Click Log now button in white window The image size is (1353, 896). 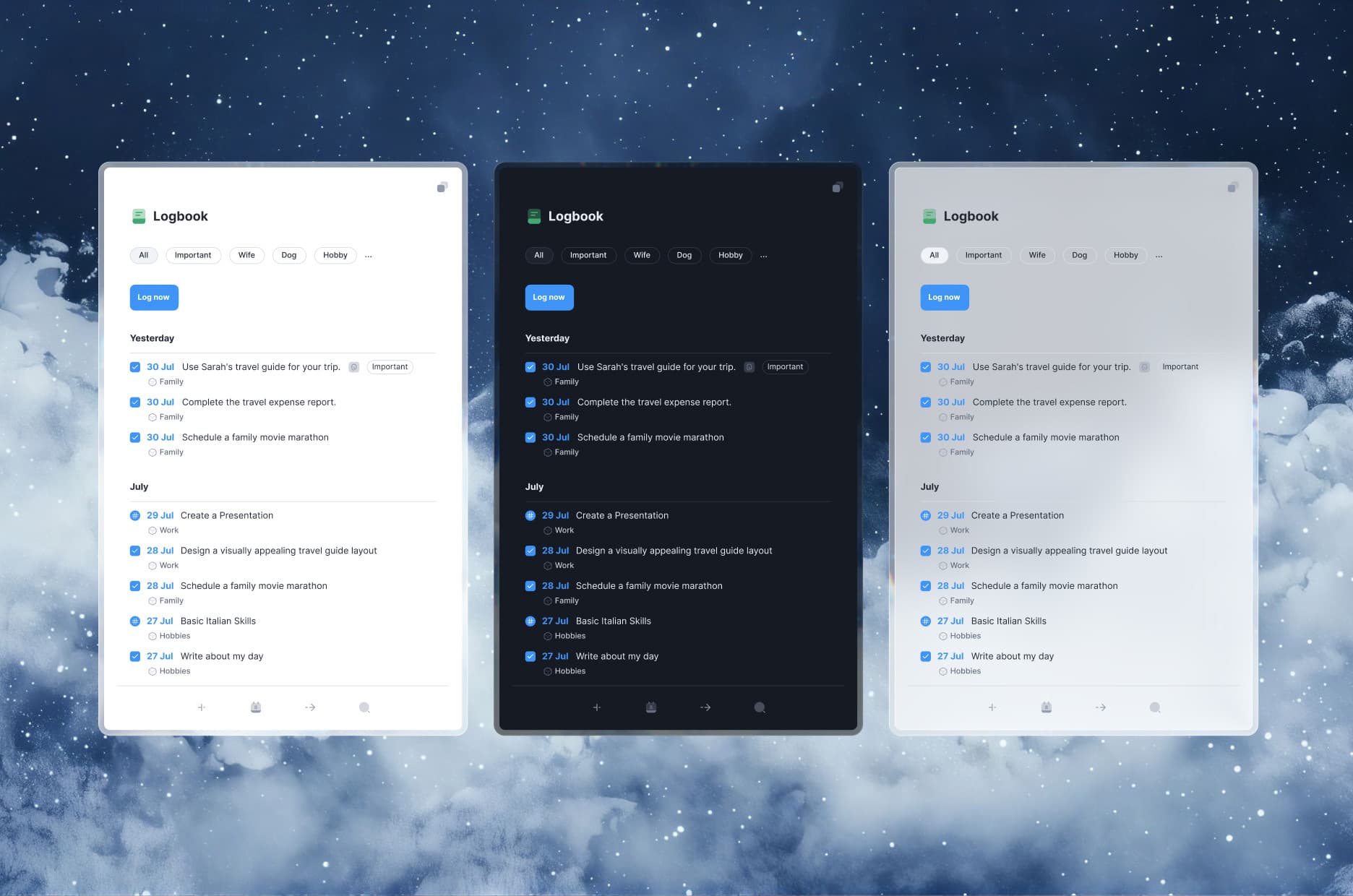tap(154, 298)
